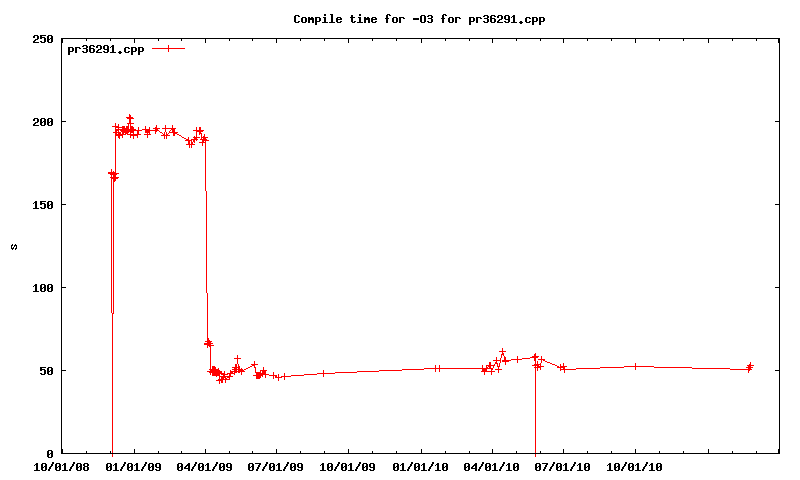800x480 pixels.
Task: Click the 07/01/10 x-axis date label
Action: pos(564,465)
